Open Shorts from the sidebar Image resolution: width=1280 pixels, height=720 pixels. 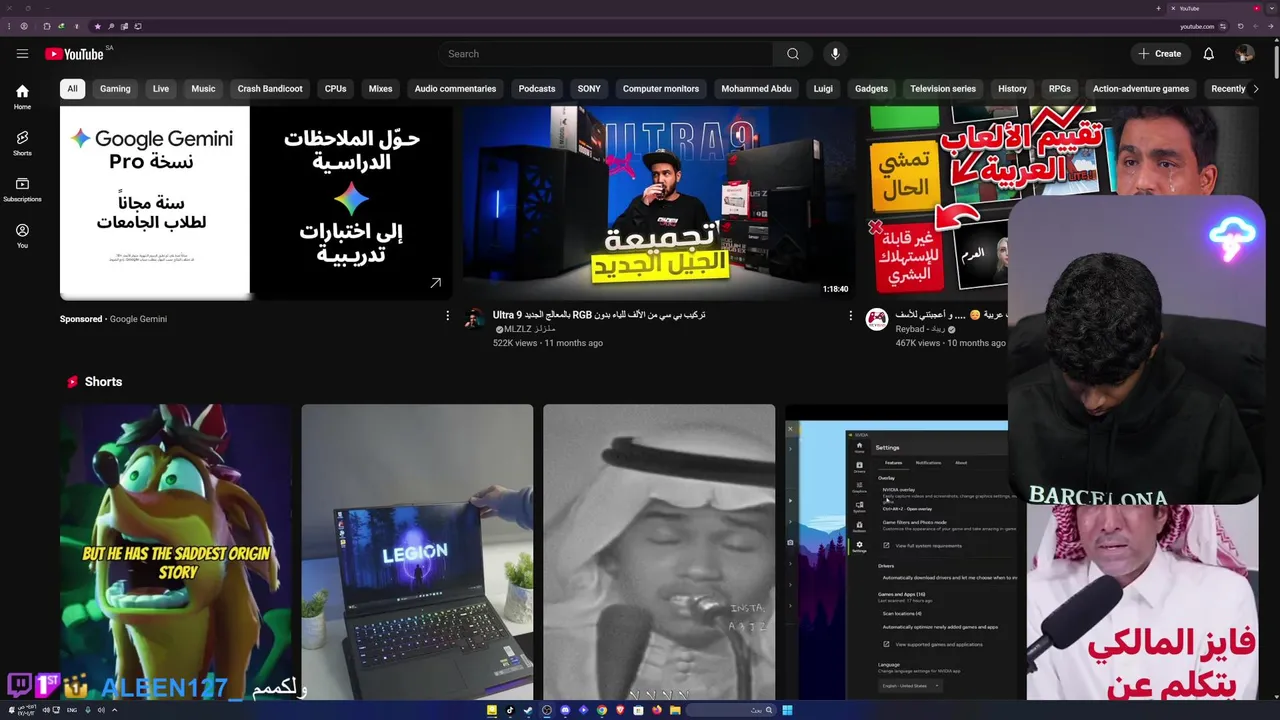[22, 143]
